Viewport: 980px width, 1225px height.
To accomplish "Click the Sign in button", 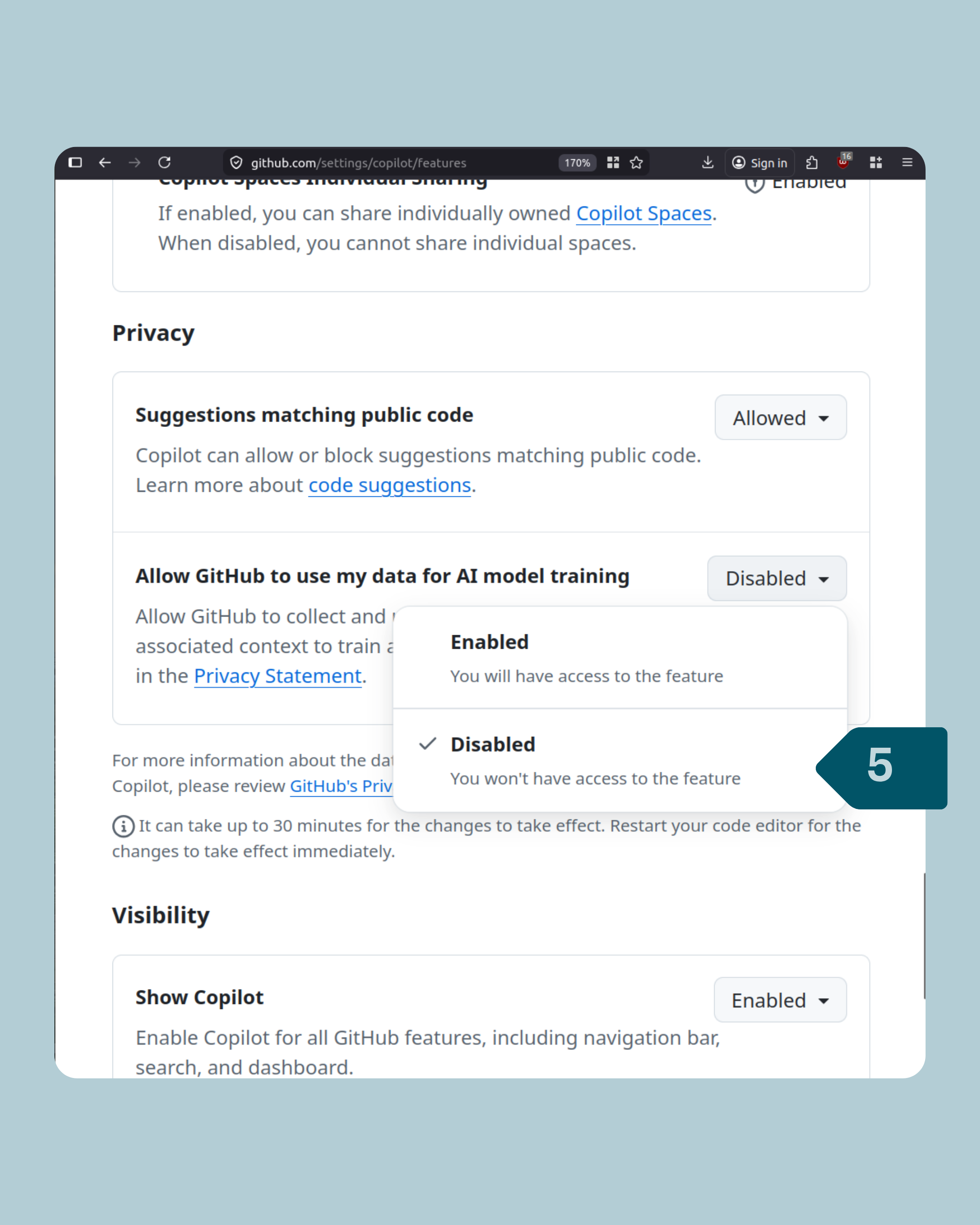I will (759, 163).
